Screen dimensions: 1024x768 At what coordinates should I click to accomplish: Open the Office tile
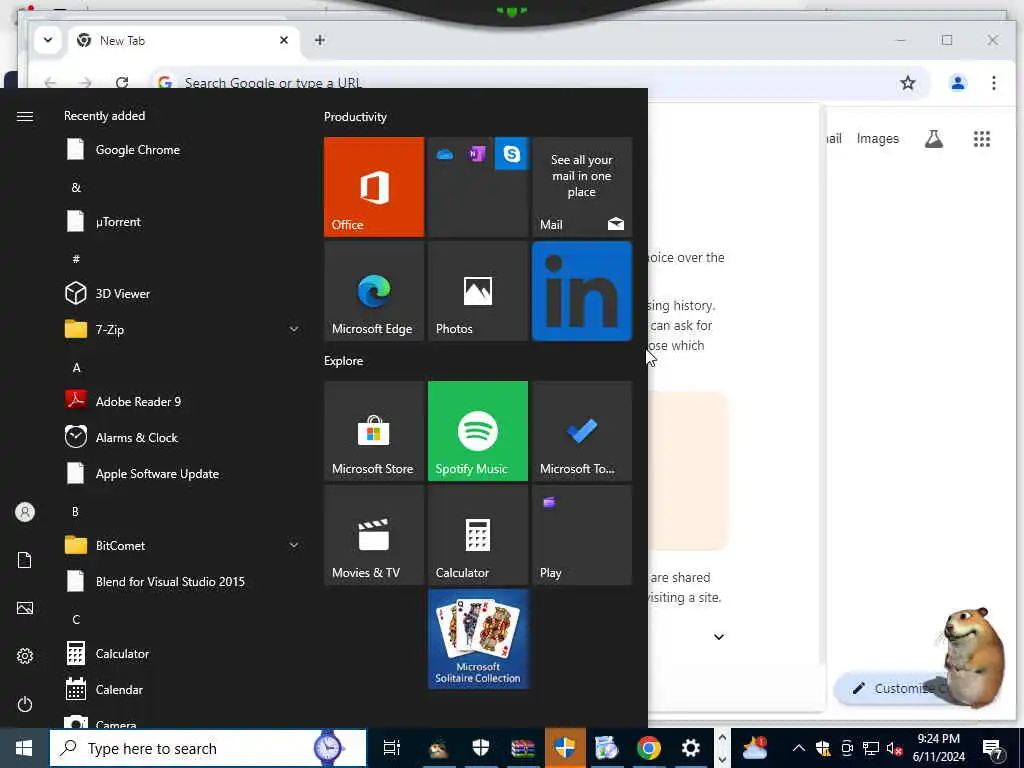(374, 187)
